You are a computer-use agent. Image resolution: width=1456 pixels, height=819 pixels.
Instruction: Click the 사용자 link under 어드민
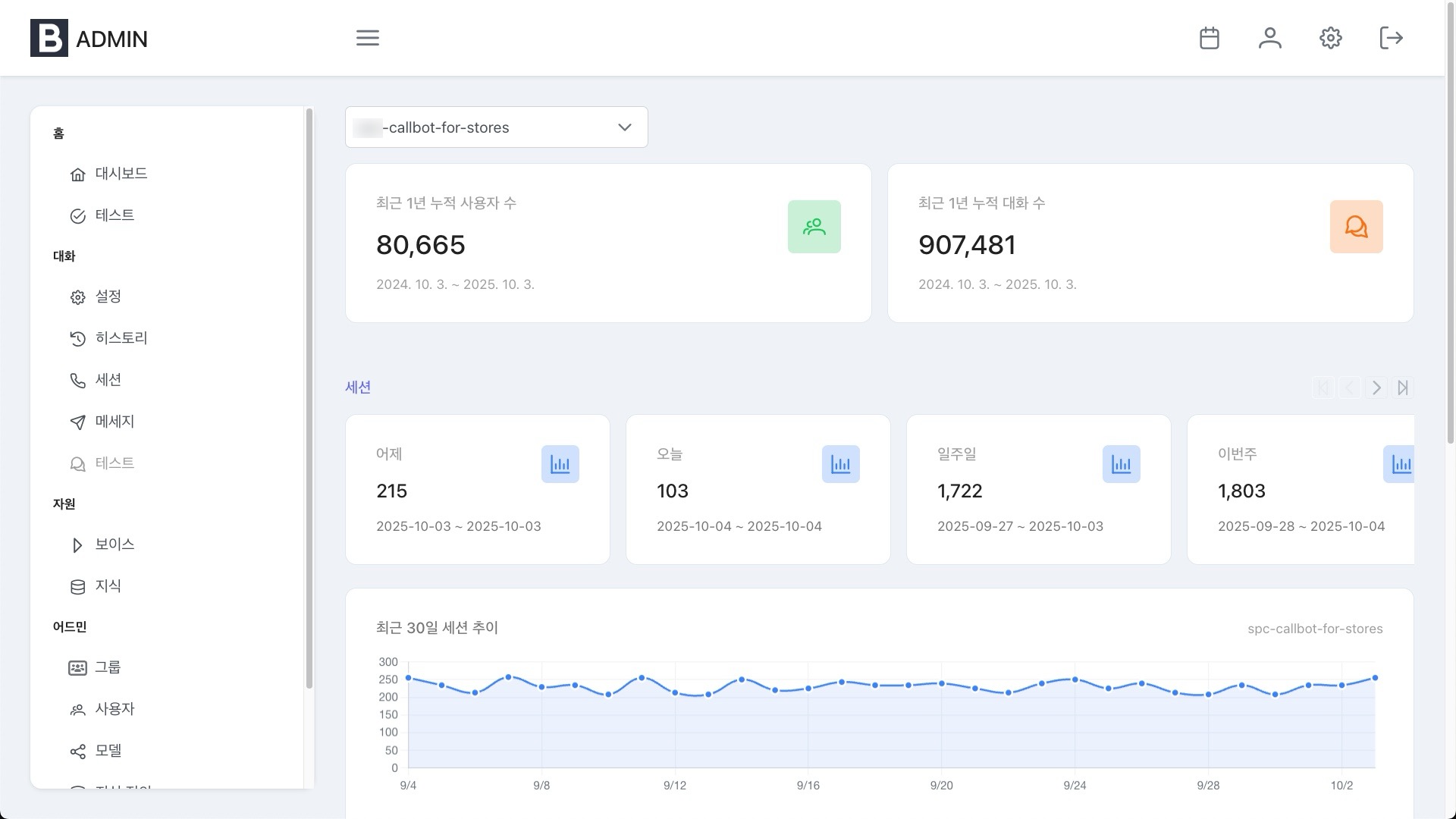tap(115, 709)
